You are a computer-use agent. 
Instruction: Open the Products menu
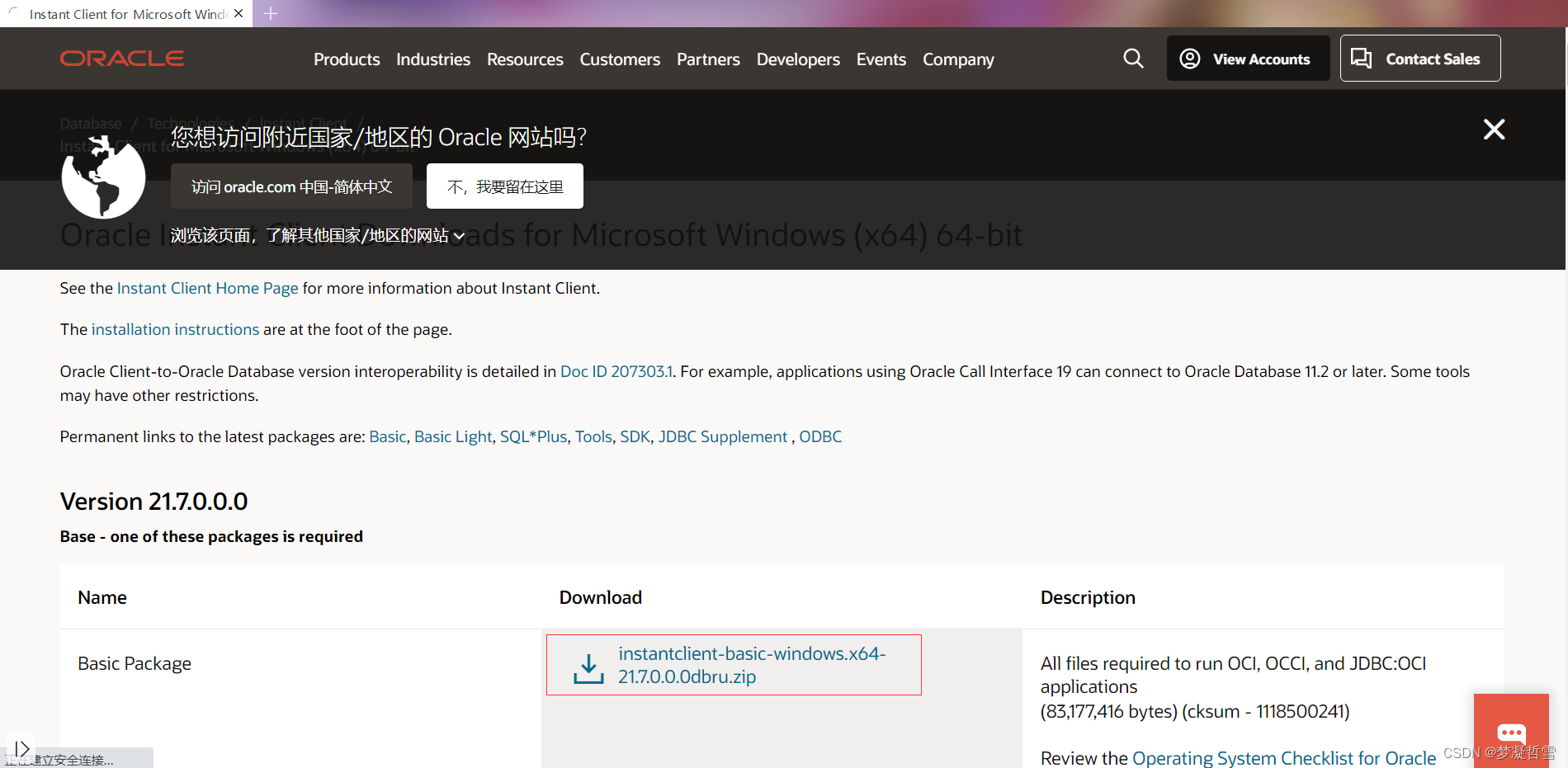pyautogui.click(x=347, y=59)
